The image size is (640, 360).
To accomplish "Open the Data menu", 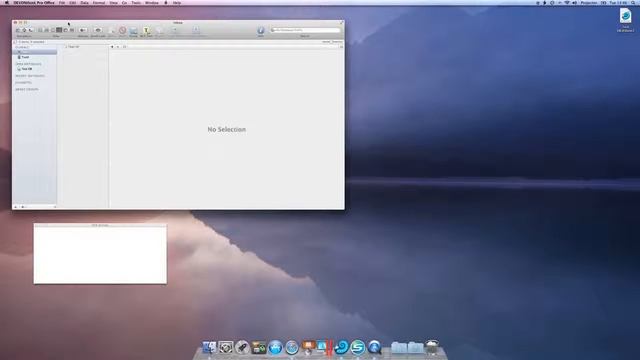I will pyautogui.click(x=84, y=2).
